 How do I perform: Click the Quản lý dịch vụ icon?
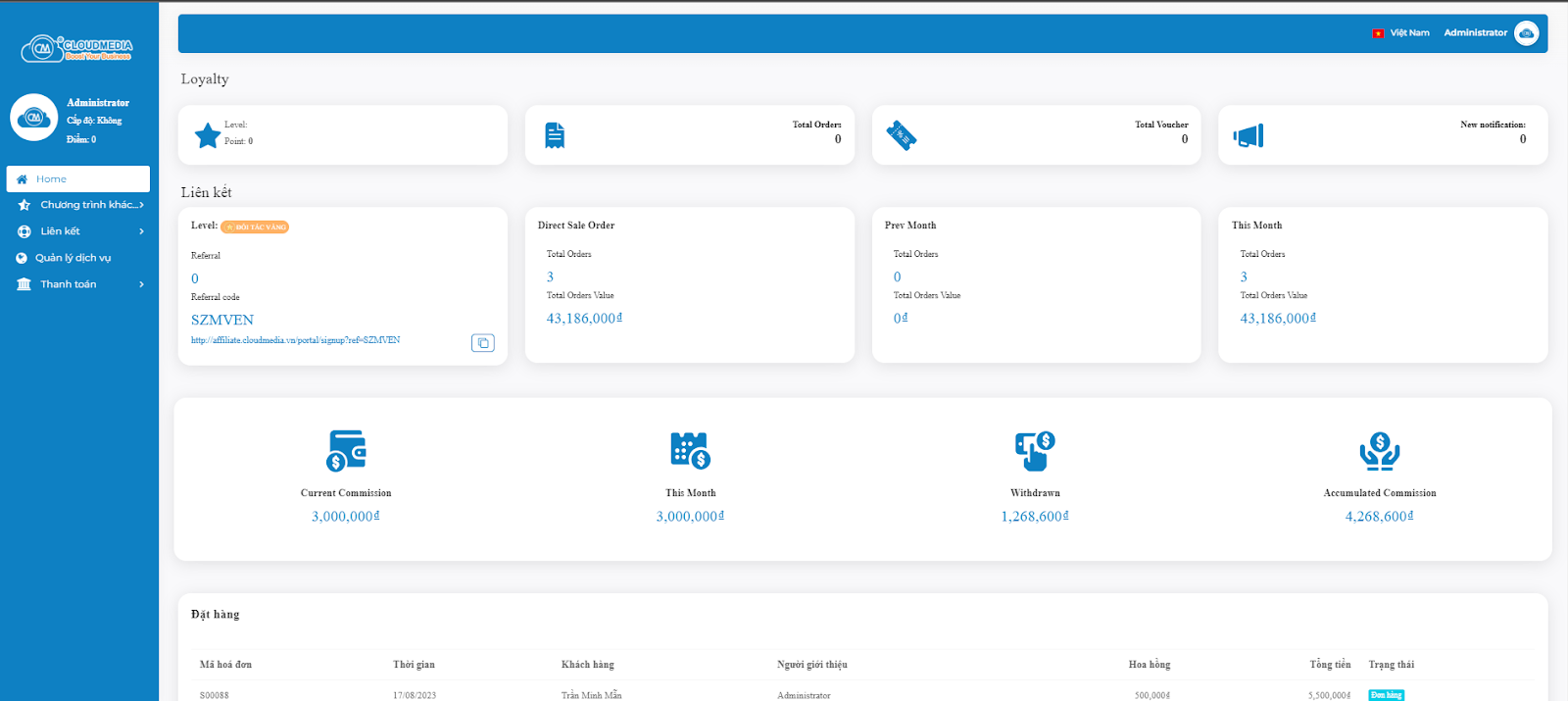click(x=22, y=258)
